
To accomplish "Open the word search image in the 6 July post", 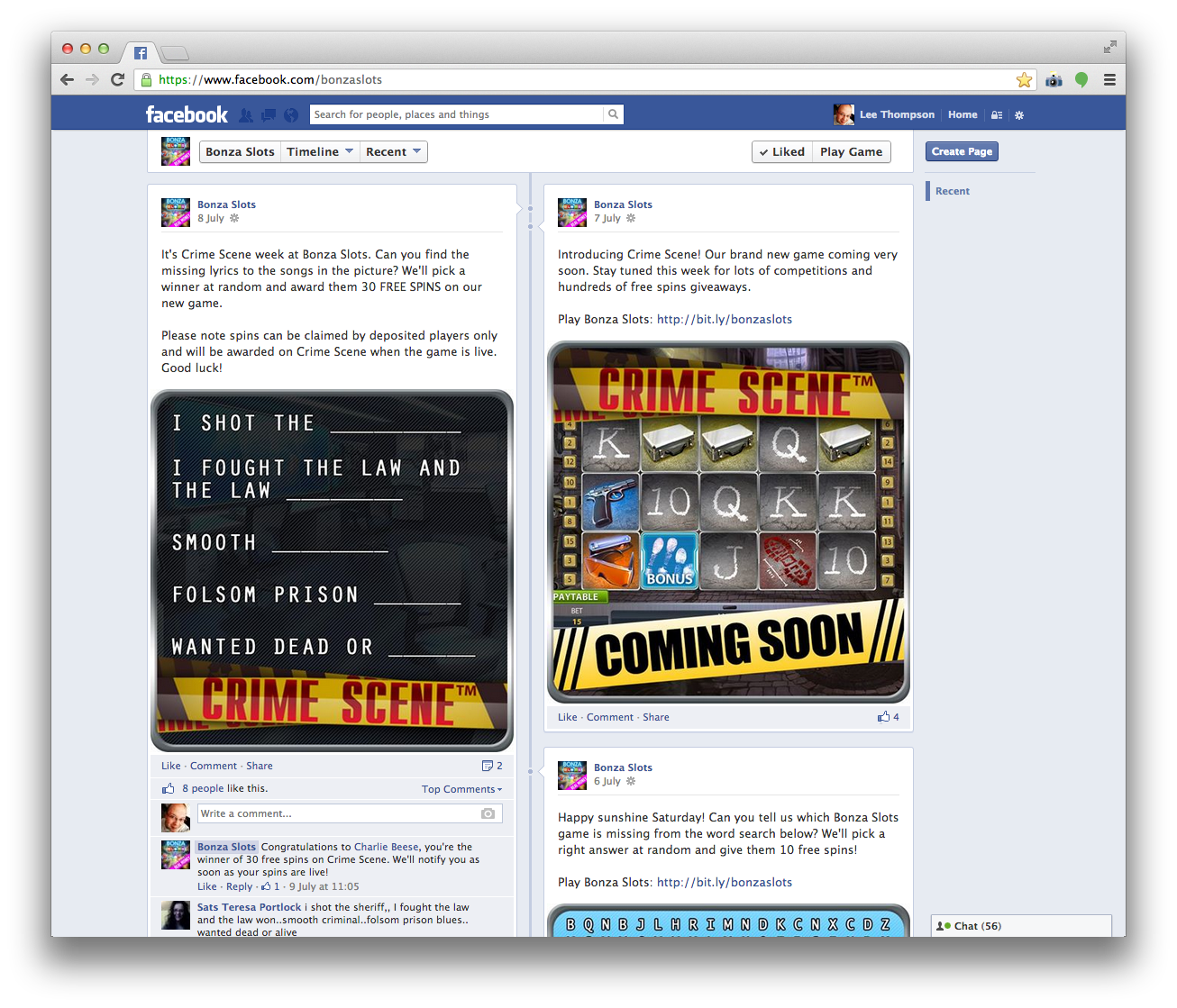I will (728, 921).
